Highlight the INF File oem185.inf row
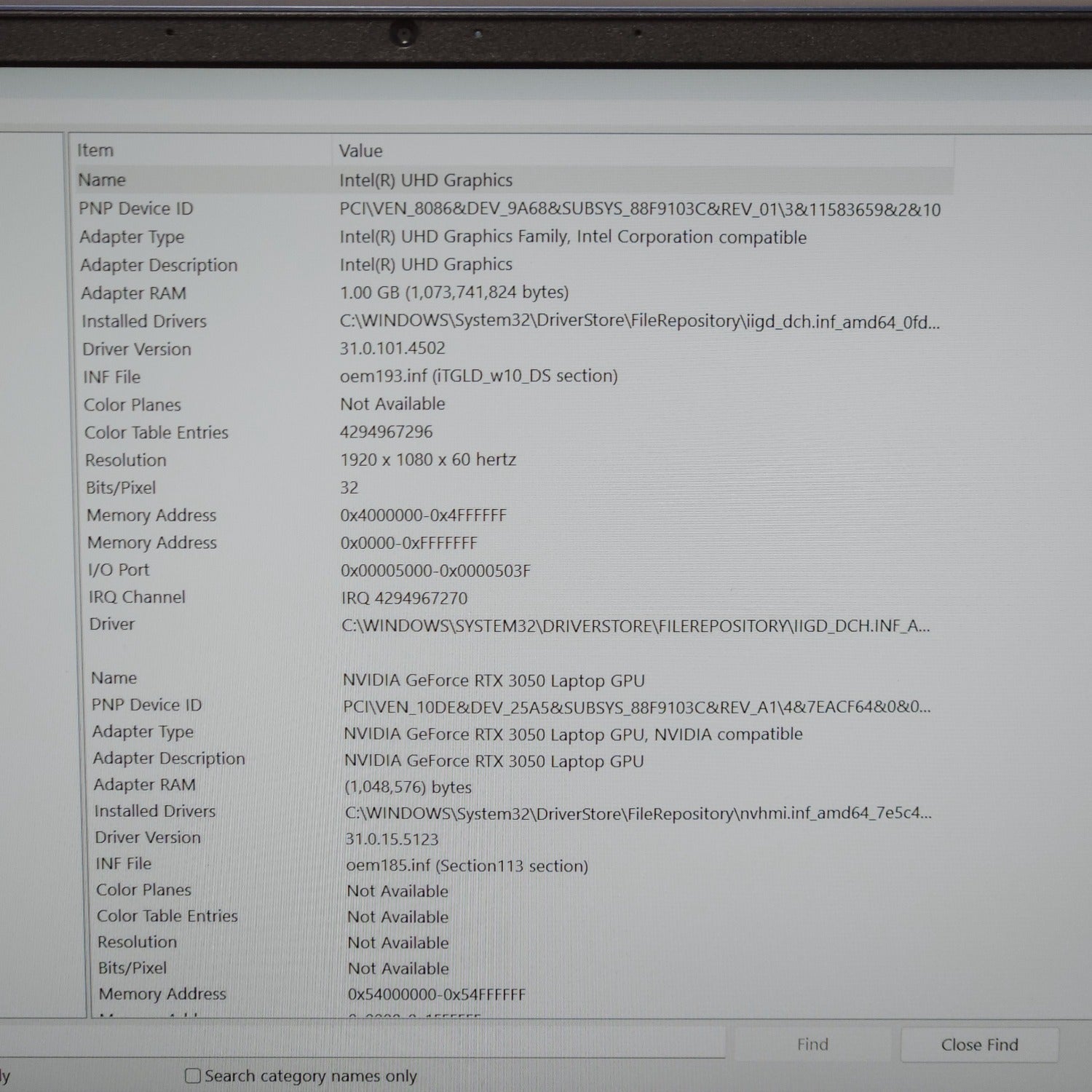 pos(467,866)
